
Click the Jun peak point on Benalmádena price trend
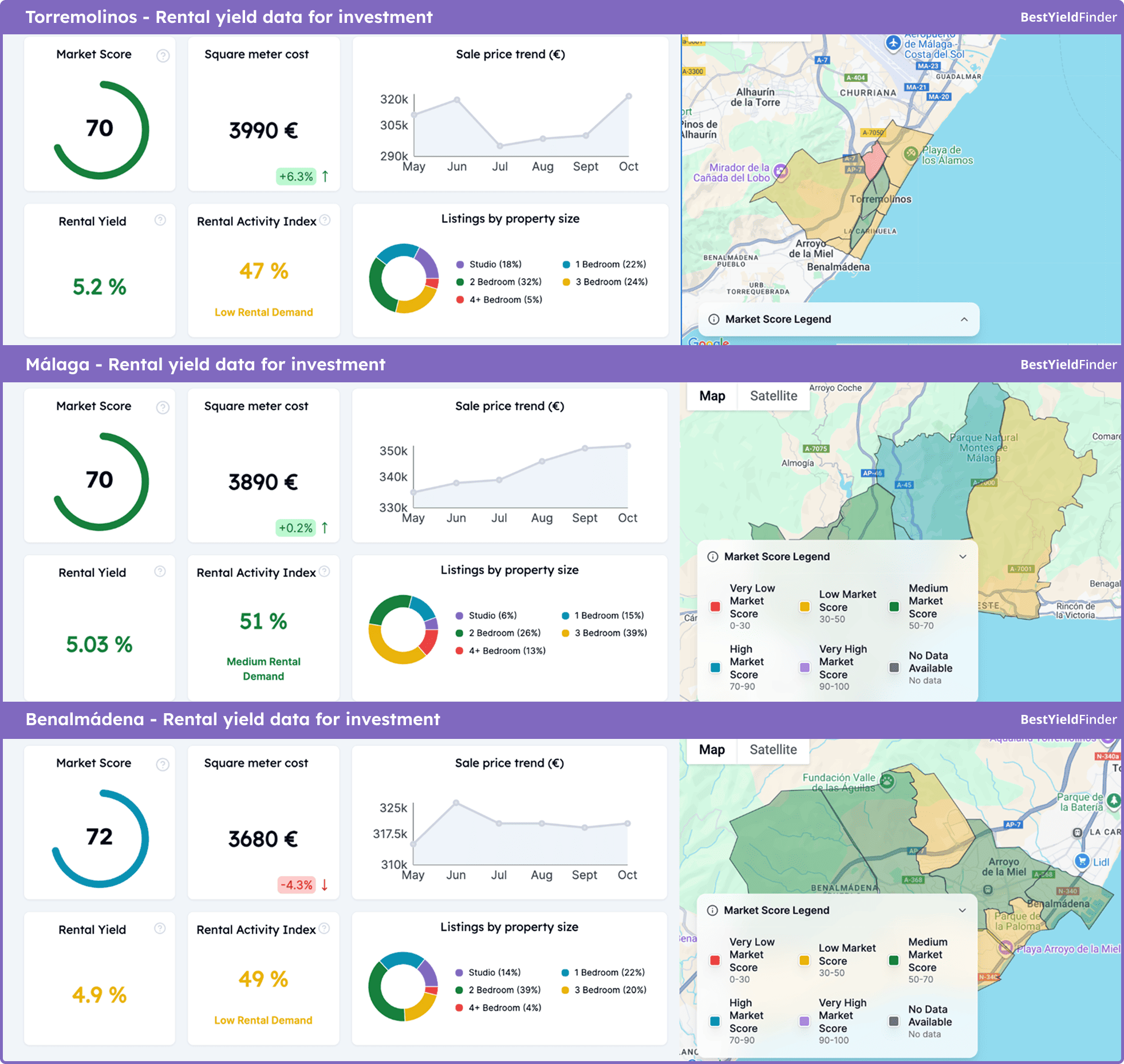point(456,803)
